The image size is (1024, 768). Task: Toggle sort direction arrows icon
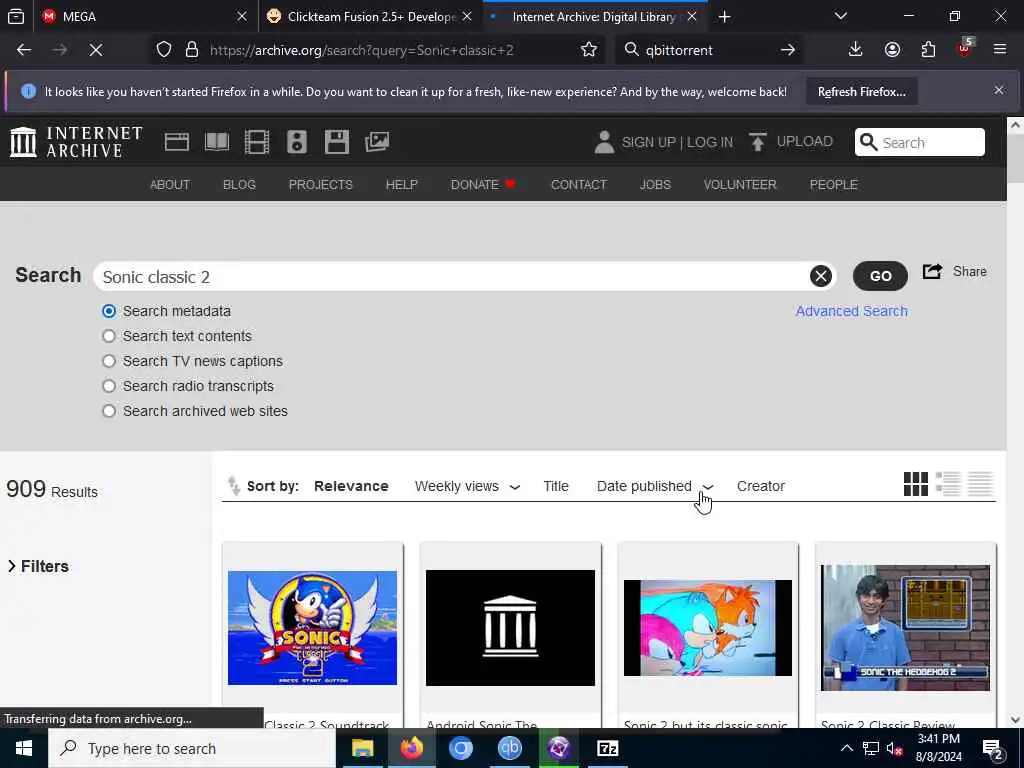[x=234, y=486]
